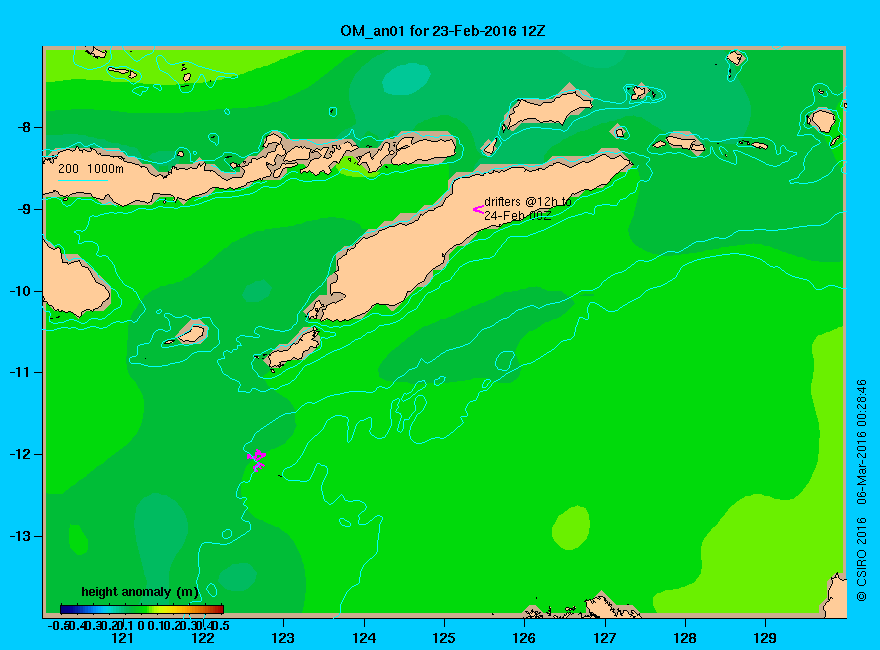Click the map title "OM_an01 for 23-Feb-2016 12Z"
This screenshot has width=880, height=650.
point(442,31)
